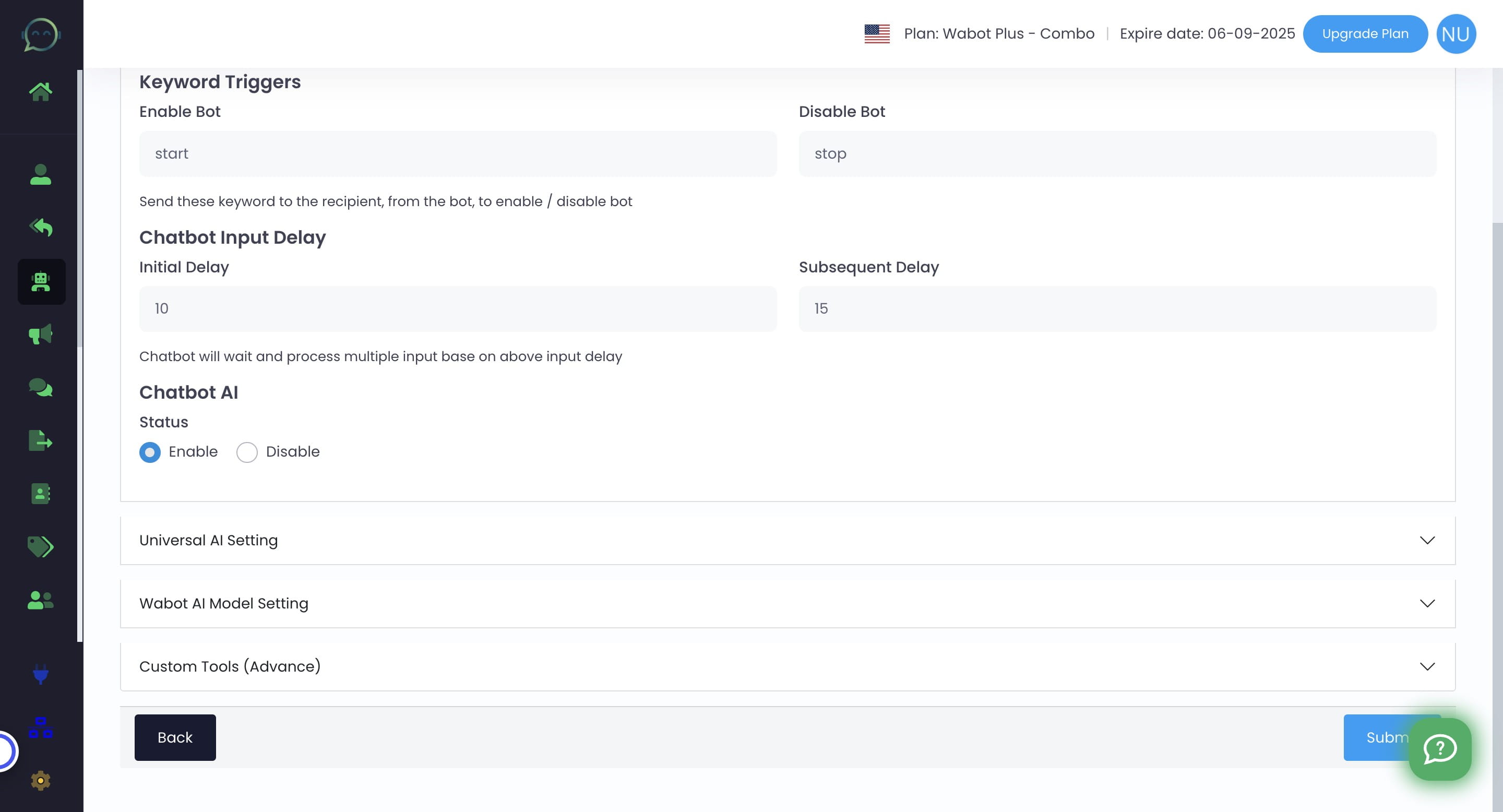Open the NU account avatar menu
The width and height of the screenshot is (1503, 812).
coord(1455,34)
